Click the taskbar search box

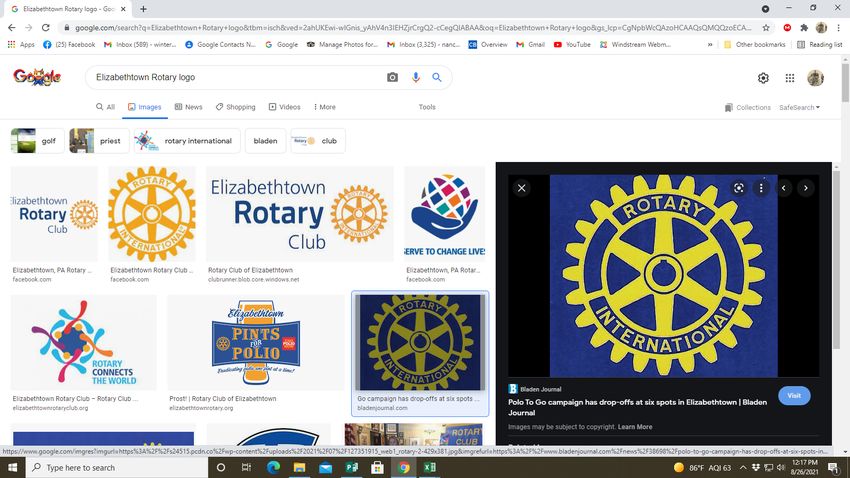(x=117, y=467)
